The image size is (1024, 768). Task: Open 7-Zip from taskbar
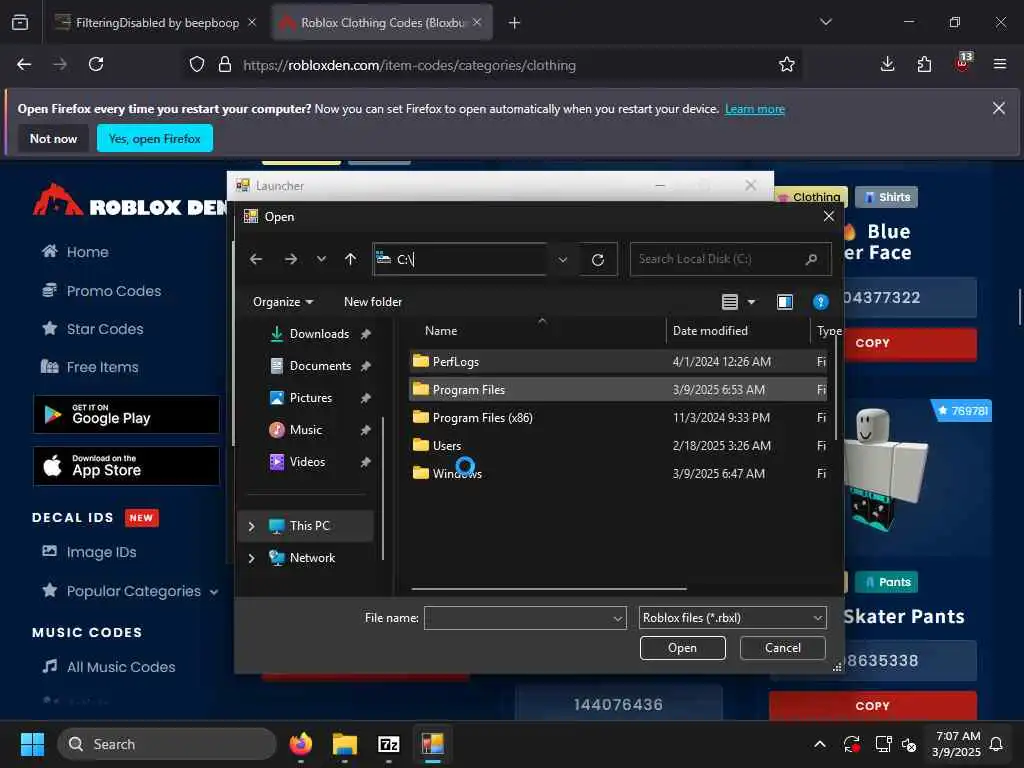click(x=389, y=744)
